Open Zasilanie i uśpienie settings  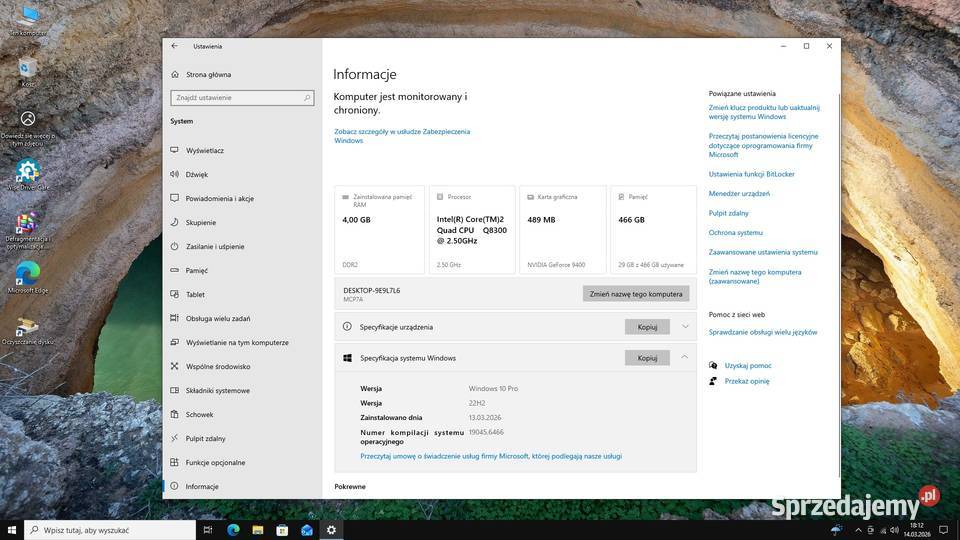pos(214,246)
